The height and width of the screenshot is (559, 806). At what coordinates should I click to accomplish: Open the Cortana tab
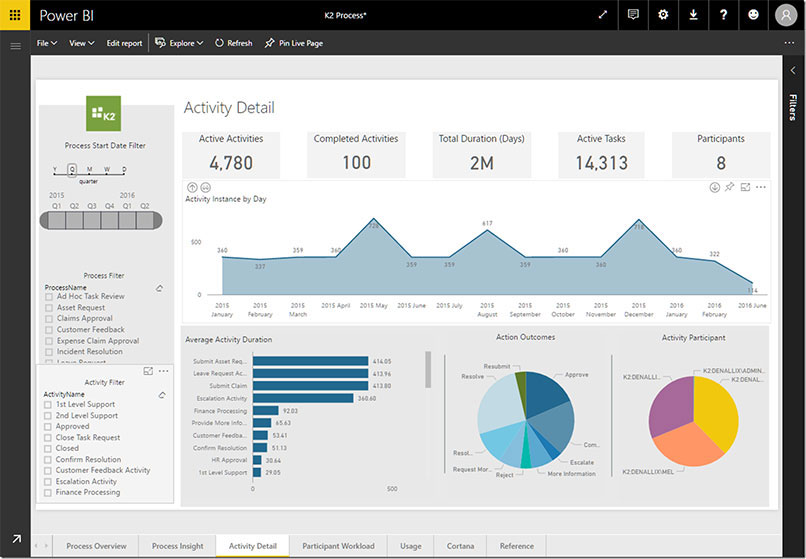(460, 546)
